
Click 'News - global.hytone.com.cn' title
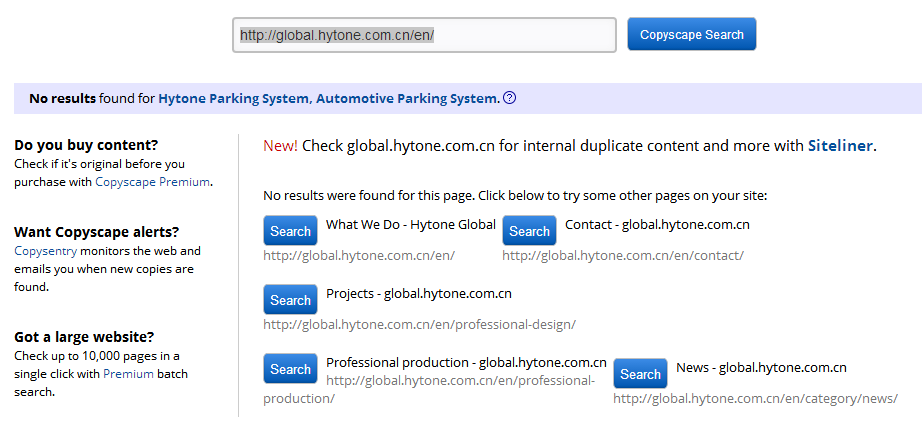coord(761,368)
